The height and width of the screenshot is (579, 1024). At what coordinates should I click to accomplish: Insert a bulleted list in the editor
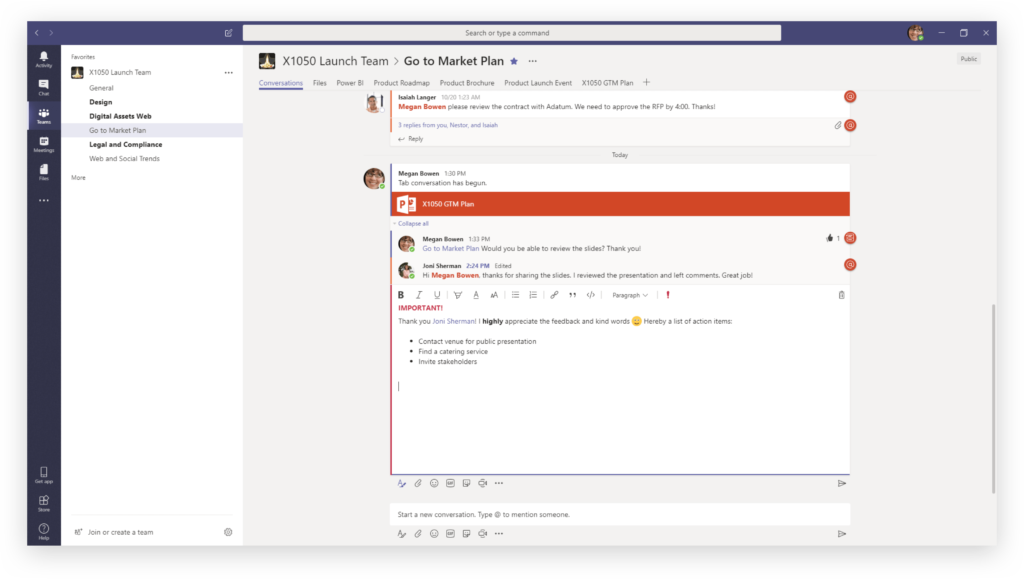[x=515, y=295]
